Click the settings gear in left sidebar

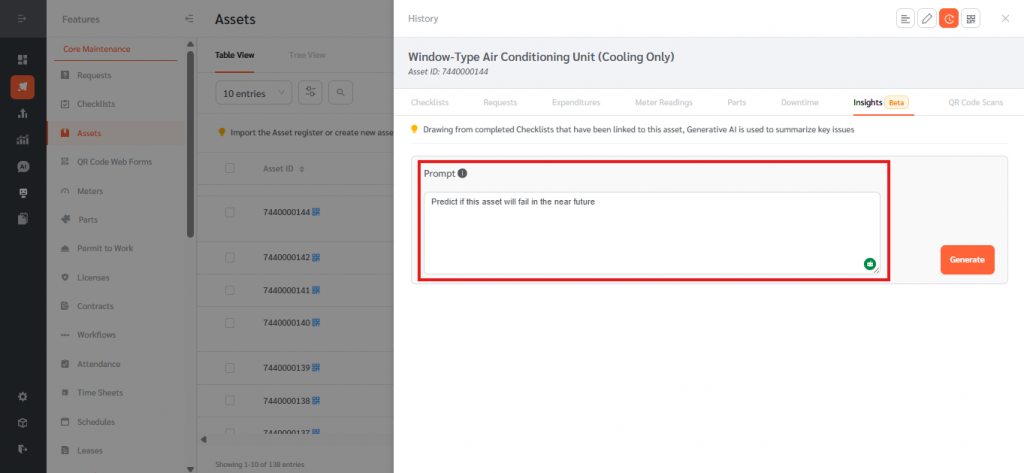tap(23, 396)
